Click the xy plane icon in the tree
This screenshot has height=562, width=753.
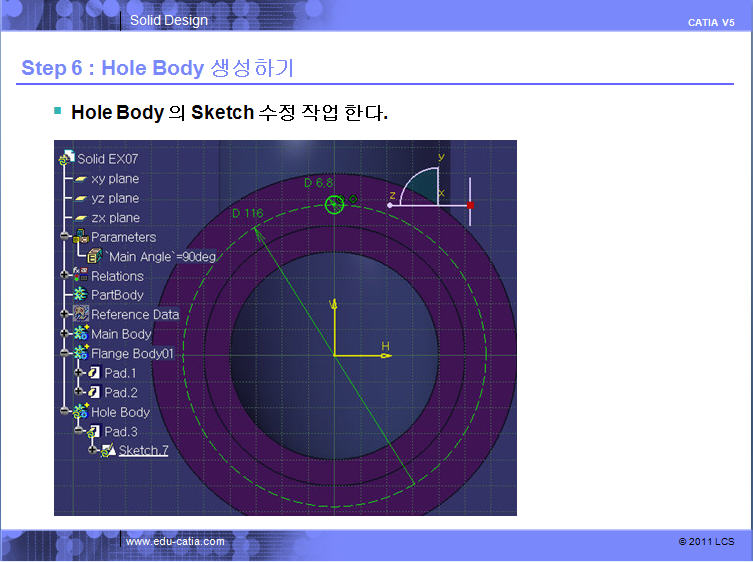(81, 179)
